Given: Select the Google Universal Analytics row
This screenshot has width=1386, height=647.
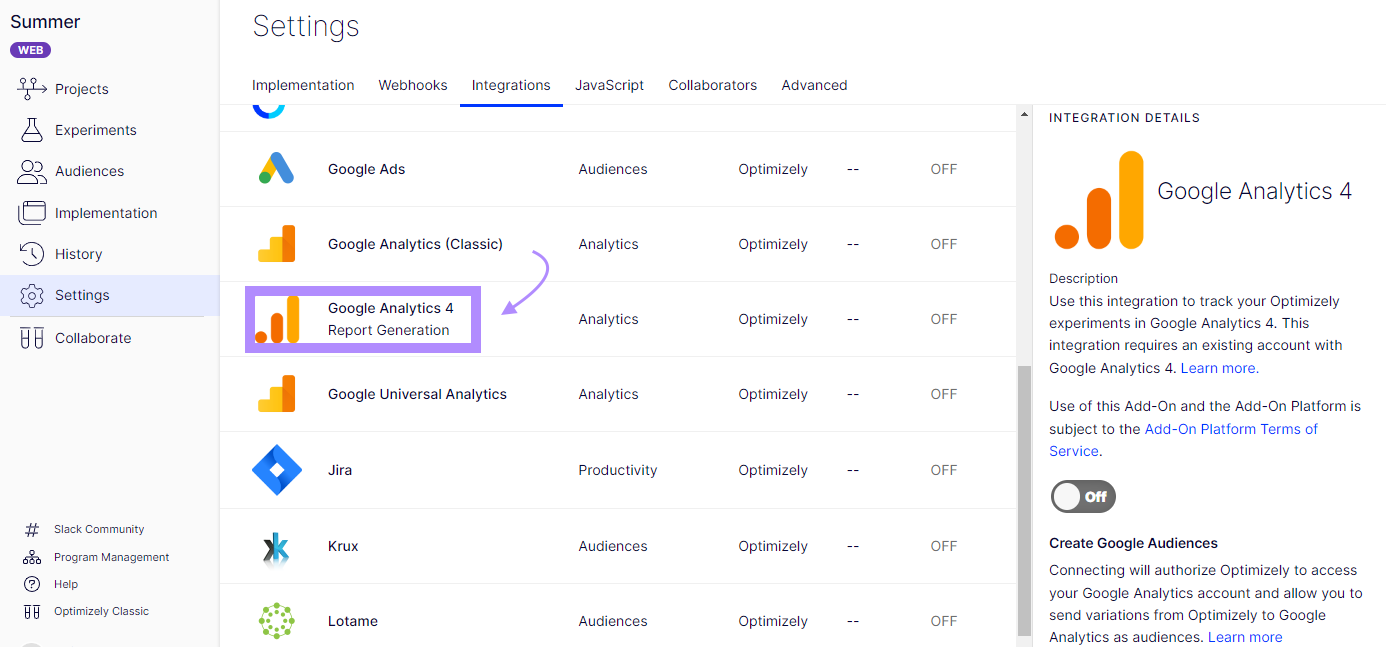Looking at the screenshot, I should [x=417, y=393].
